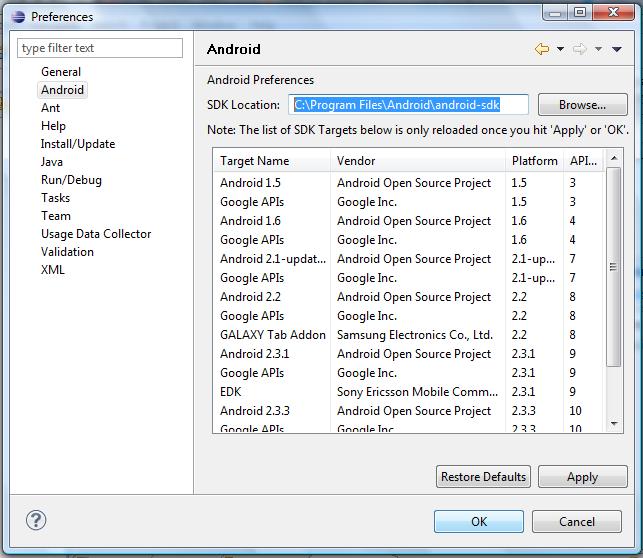Open the Usage Data Collector preferences
This screenshot has height=558, width=643.
[x=96, y=234]
